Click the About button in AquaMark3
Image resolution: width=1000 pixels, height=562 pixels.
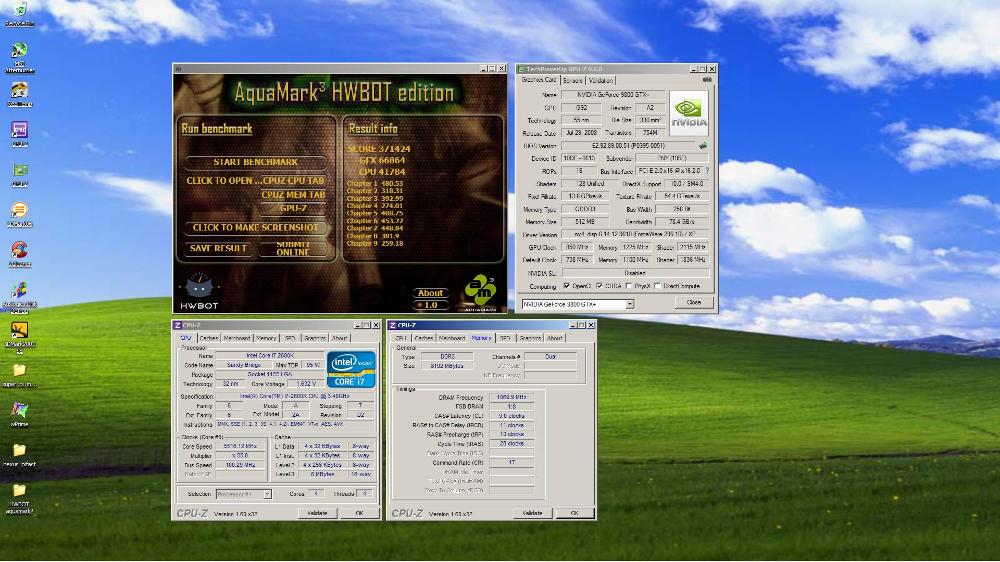coord(430,293)
